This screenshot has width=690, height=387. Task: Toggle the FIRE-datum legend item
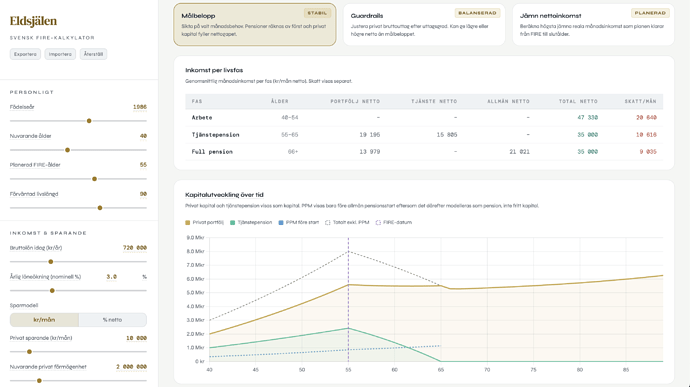tap(394, 222)
